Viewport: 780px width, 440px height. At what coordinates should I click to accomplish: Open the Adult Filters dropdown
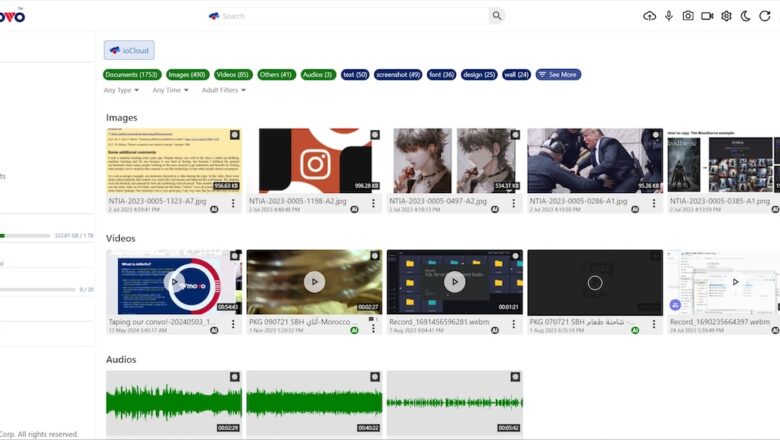pyautogui.click(x=224, y=90)
